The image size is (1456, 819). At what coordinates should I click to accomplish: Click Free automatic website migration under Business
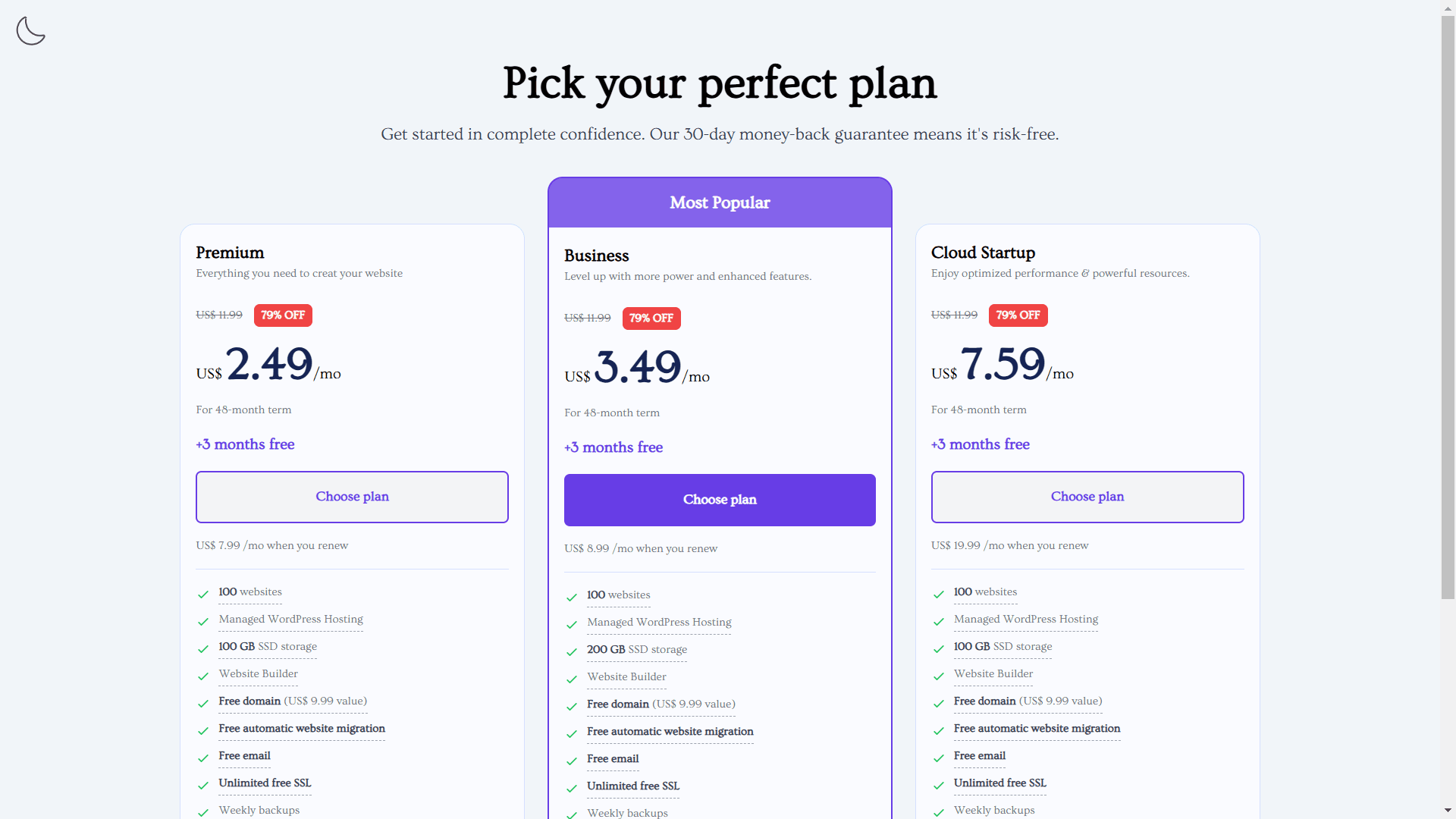click(x=670, y=731)
